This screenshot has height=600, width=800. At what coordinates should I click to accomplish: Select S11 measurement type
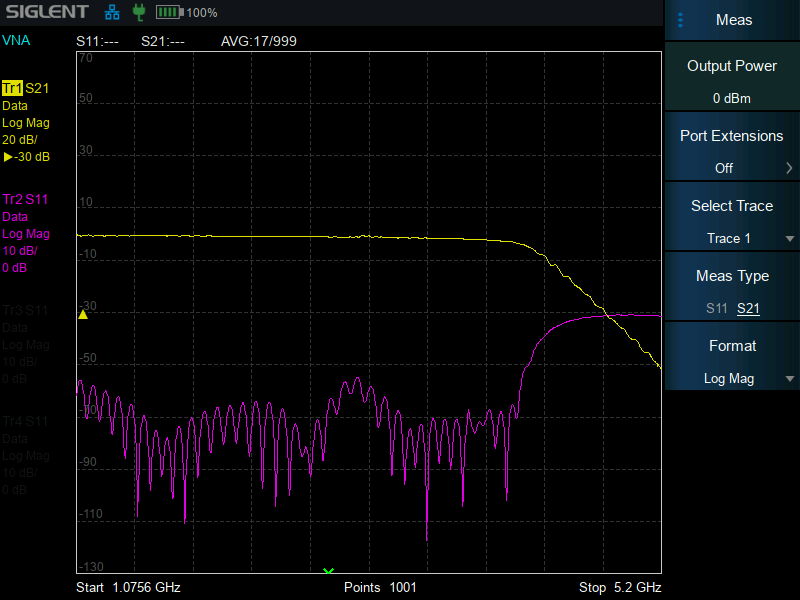pyautogui.click(x=716, y=308)
